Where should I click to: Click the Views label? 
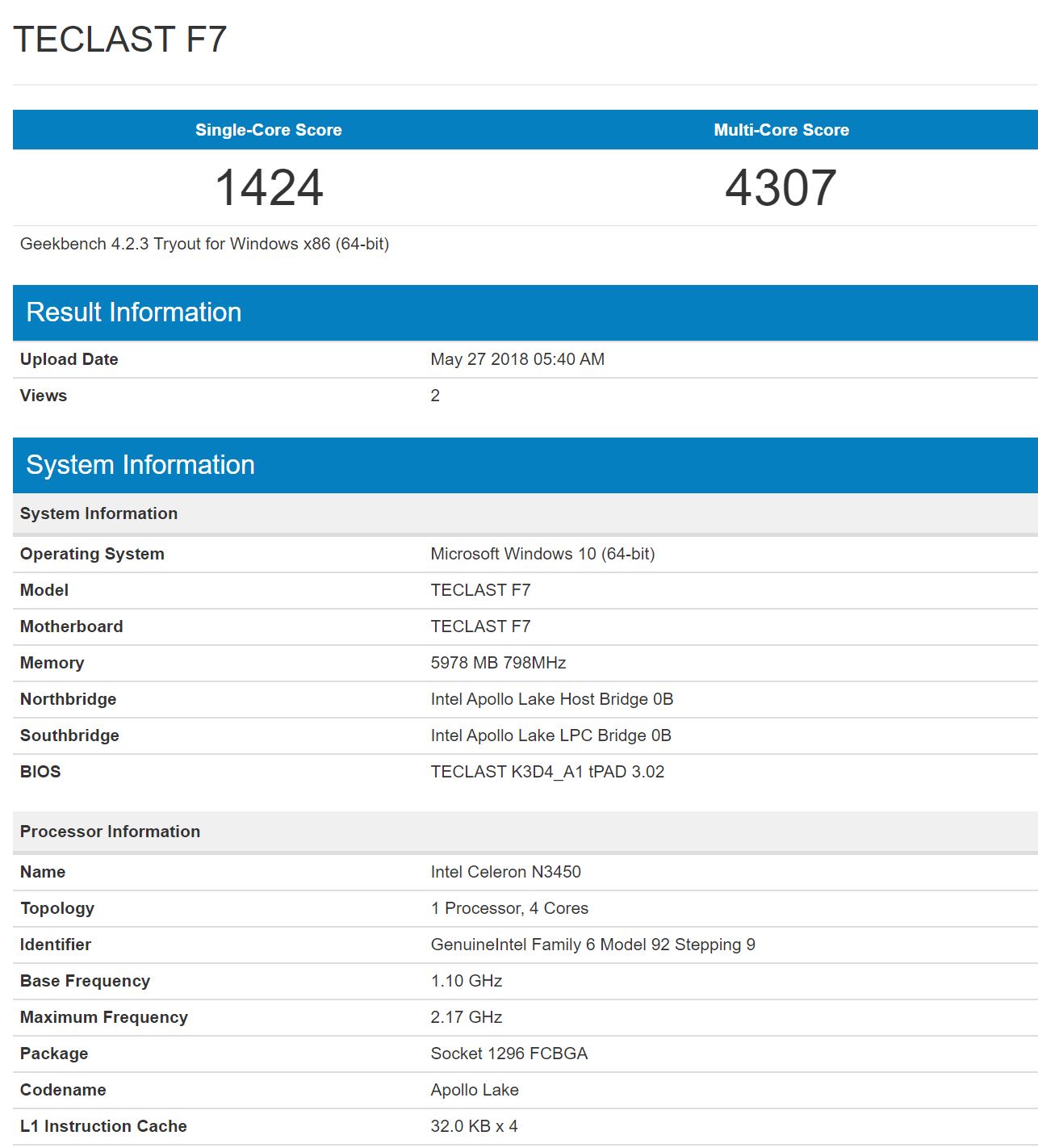tap(44, 396)
